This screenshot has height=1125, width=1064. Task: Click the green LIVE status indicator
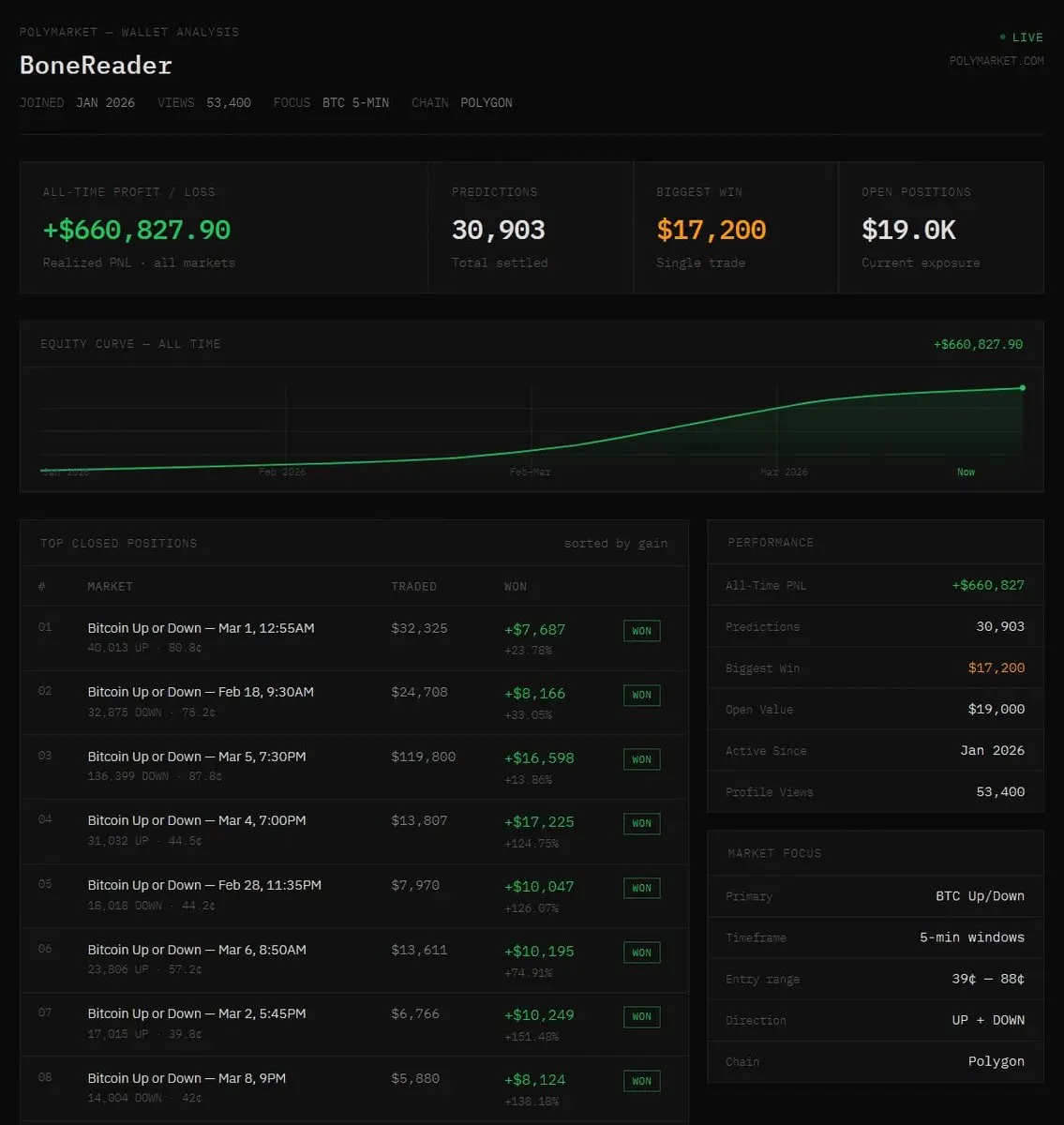1022,37
